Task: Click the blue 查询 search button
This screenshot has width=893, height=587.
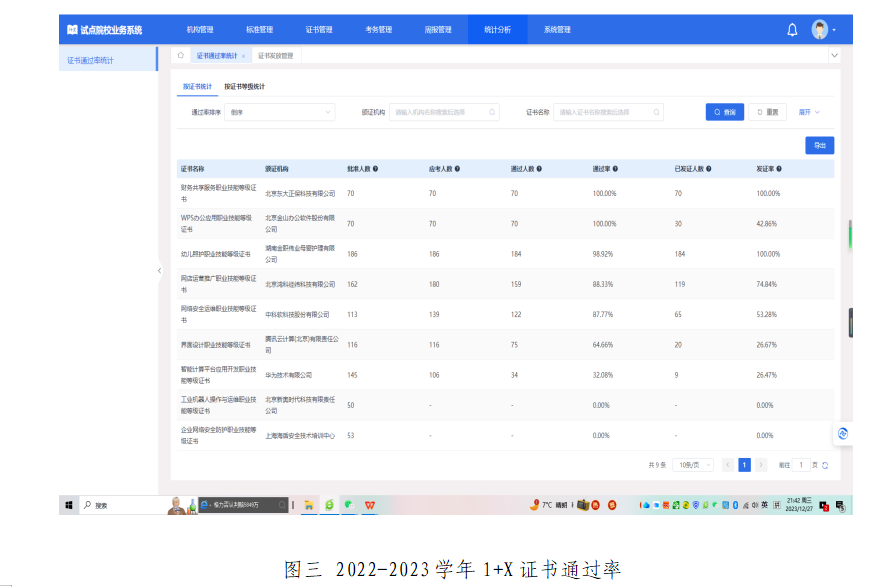Action: coord(725,112)
